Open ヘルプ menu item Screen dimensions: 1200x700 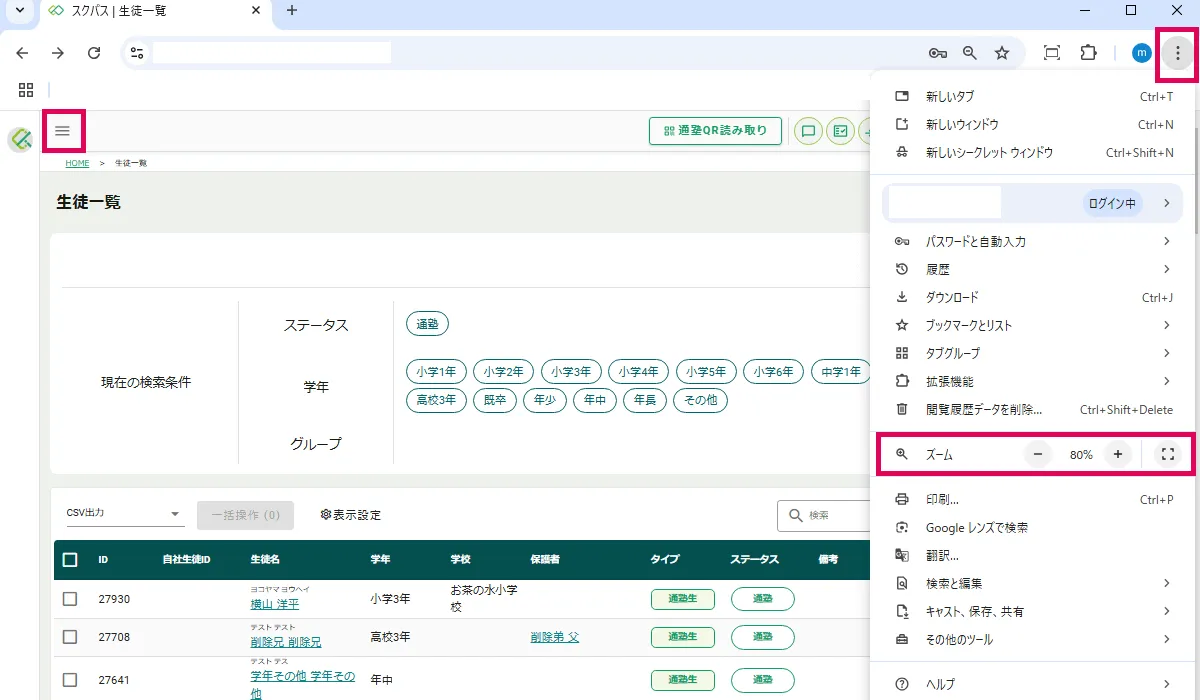(x=1033, y=685)
